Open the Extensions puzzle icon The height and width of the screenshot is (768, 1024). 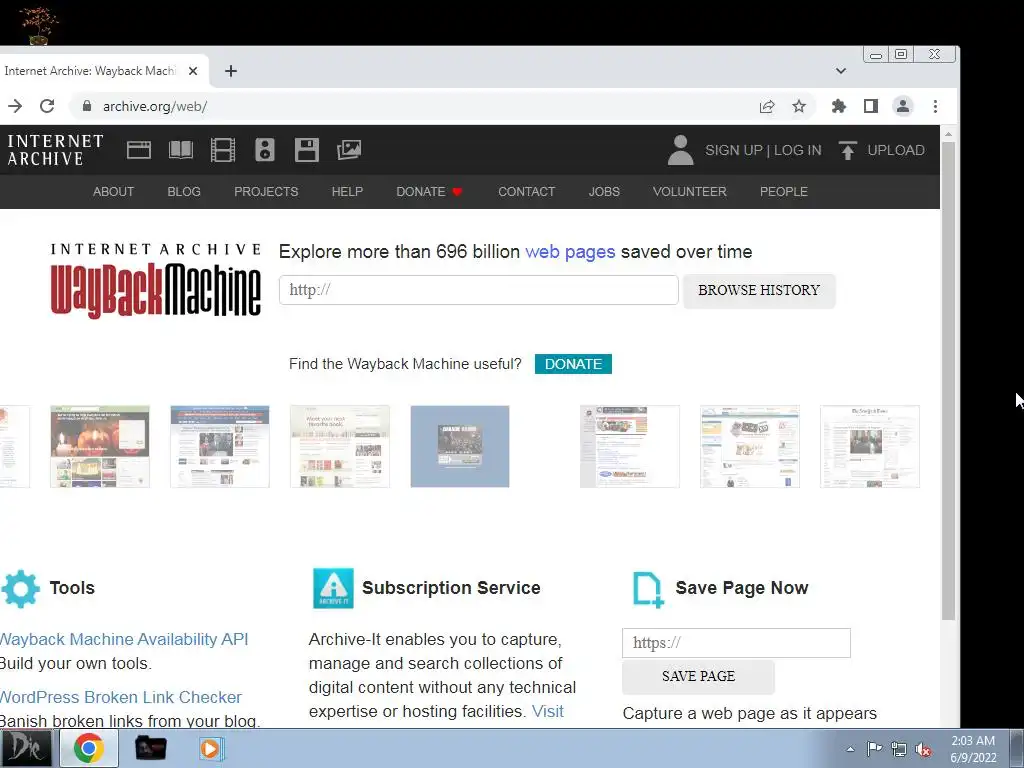pyautogui.click(x=839, y=106)
